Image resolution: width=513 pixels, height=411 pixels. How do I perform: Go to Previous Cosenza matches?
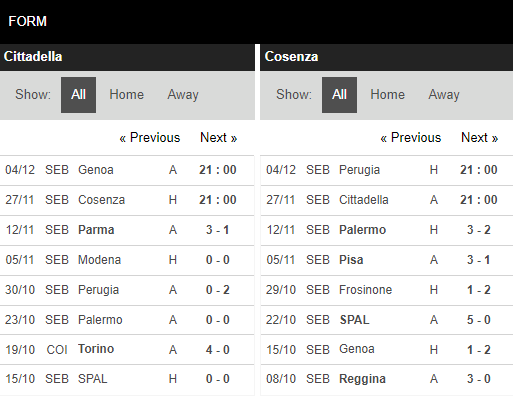point(411,137)
